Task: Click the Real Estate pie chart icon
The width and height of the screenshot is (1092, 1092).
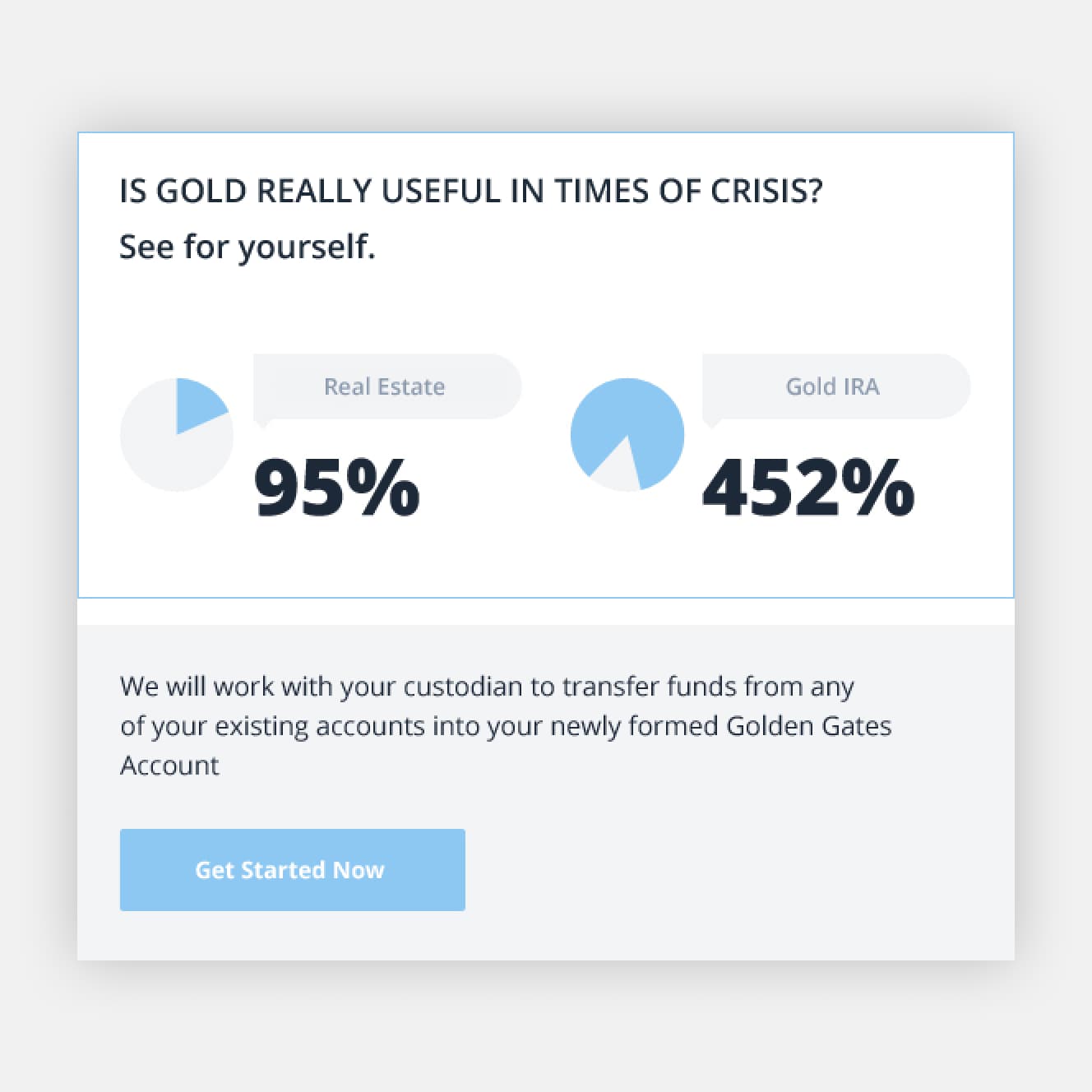Action: click(x=177, y=435)
